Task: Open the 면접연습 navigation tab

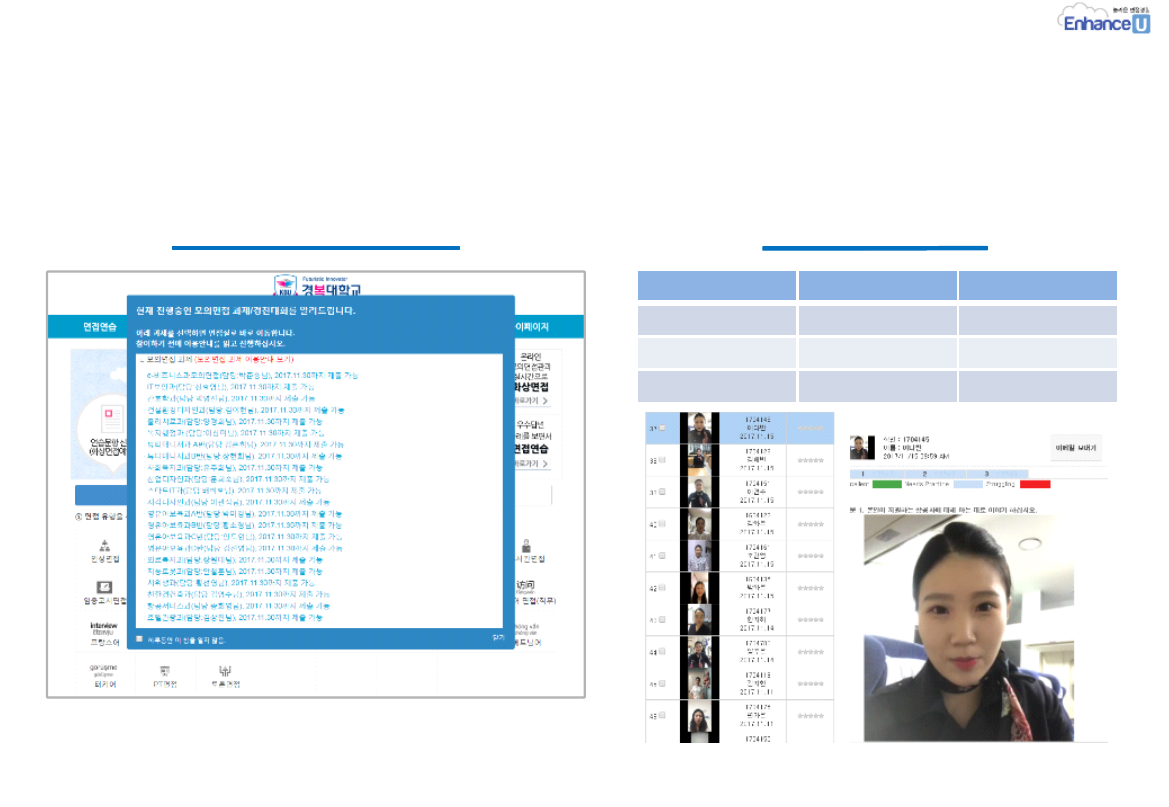Action: click(x=99, y=327)
